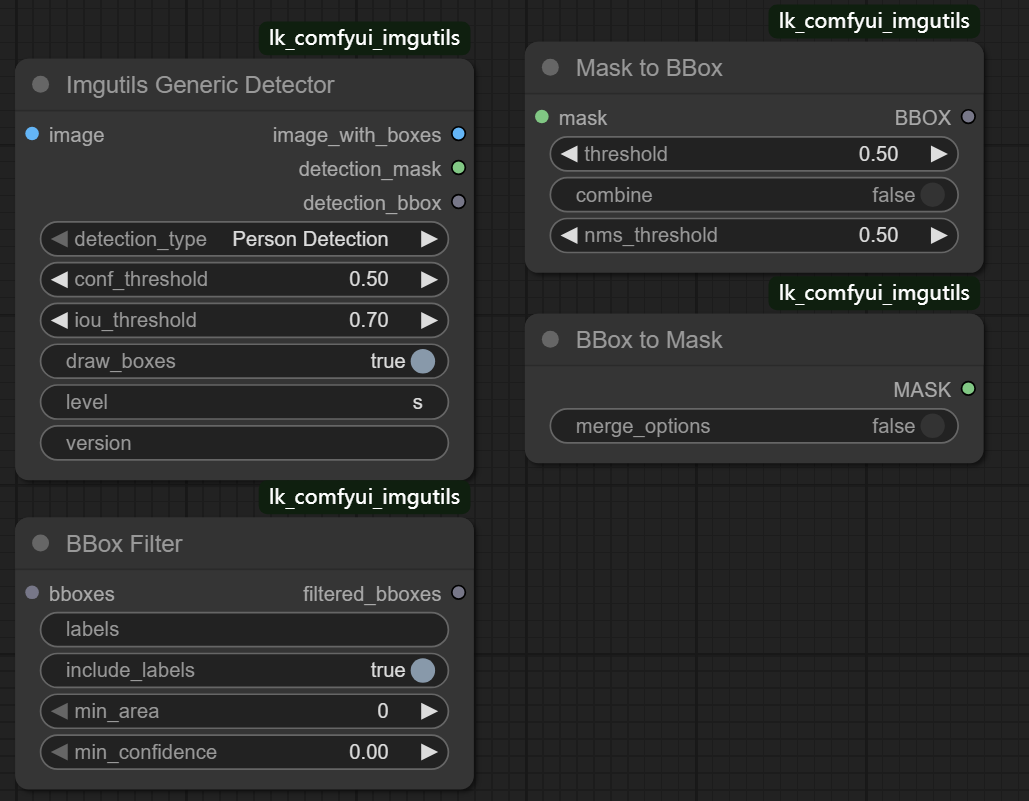Collapse the Imgutils Generic Detector node dot
The width and height of the screenshot is (1029, 801).
[x=41, y=84]
